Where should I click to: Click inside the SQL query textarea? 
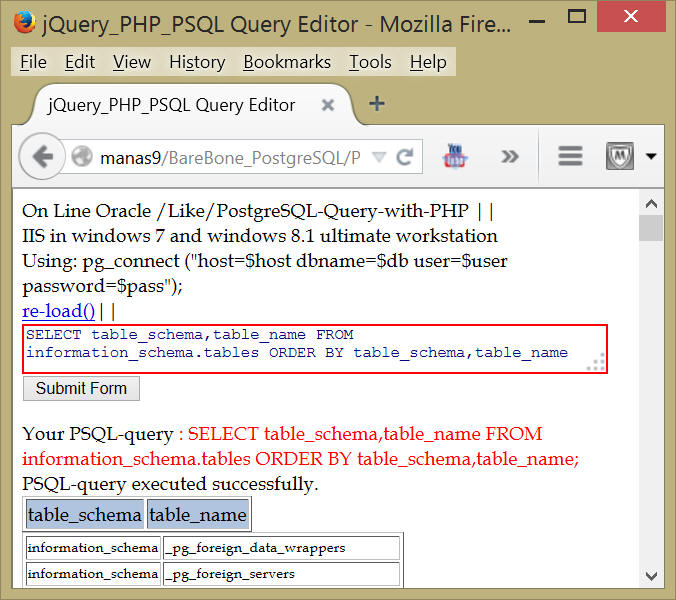tap(315, 349)
